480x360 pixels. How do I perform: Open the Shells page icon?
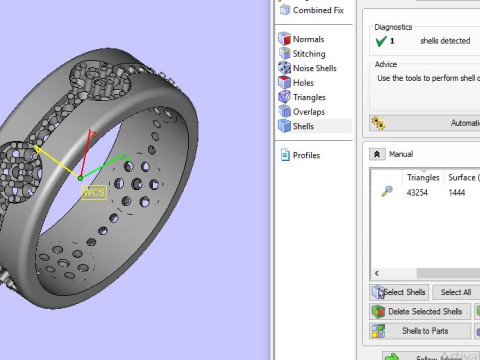click(284, 126)
